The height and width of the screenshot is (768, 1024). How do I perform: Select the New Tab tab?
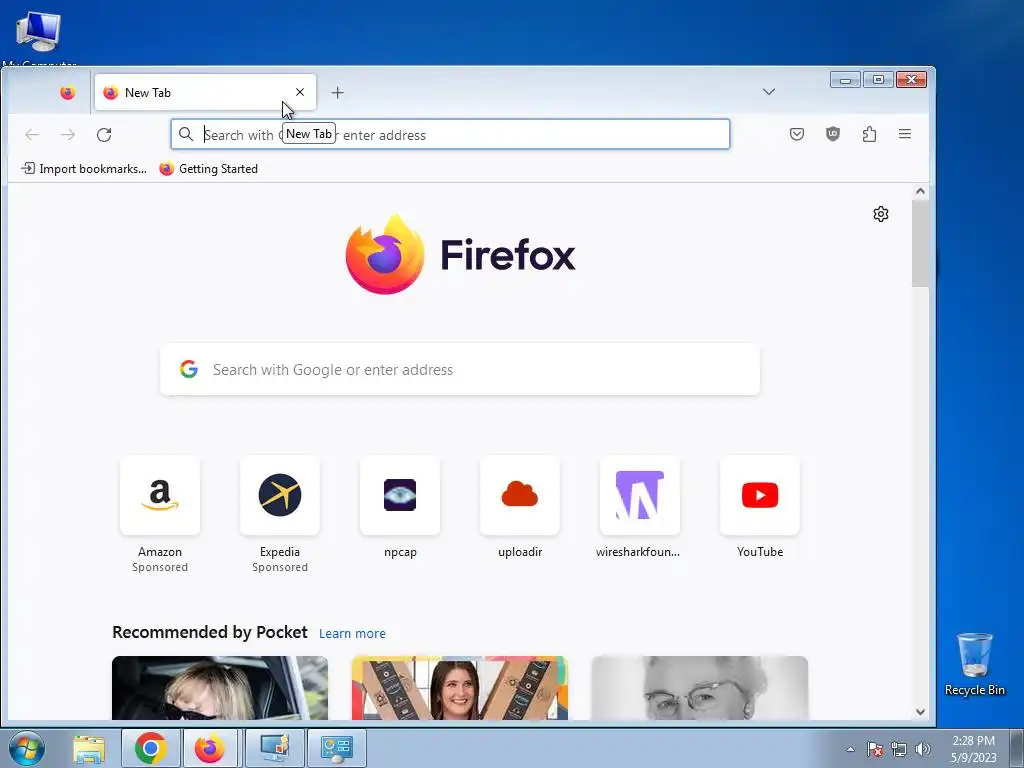(x=205, y=92)
